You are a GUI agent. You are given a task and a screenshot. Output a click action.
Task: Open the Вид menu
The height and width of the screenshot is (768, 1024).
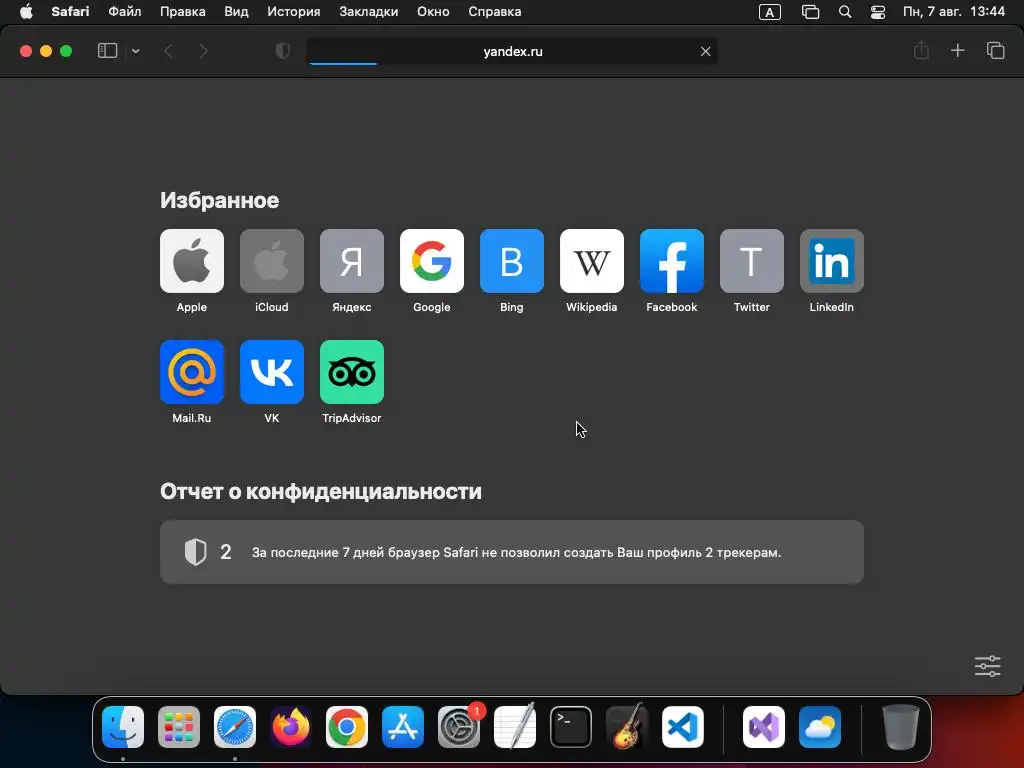236,12
